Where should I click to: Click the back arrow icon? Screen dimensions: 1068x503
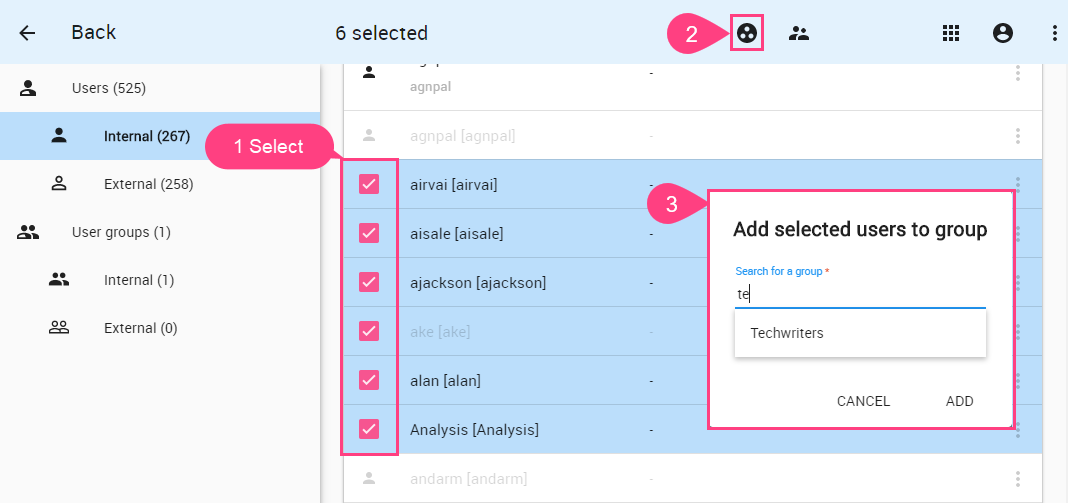27,33
